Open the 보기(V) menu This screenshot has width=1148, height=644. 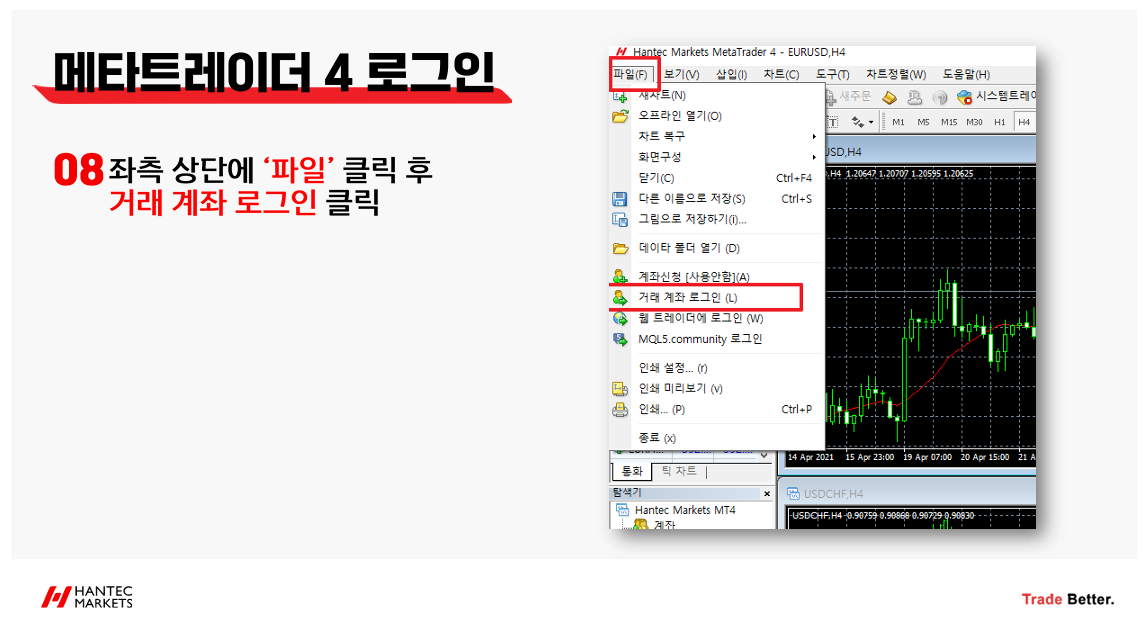[x=682, y=75]
